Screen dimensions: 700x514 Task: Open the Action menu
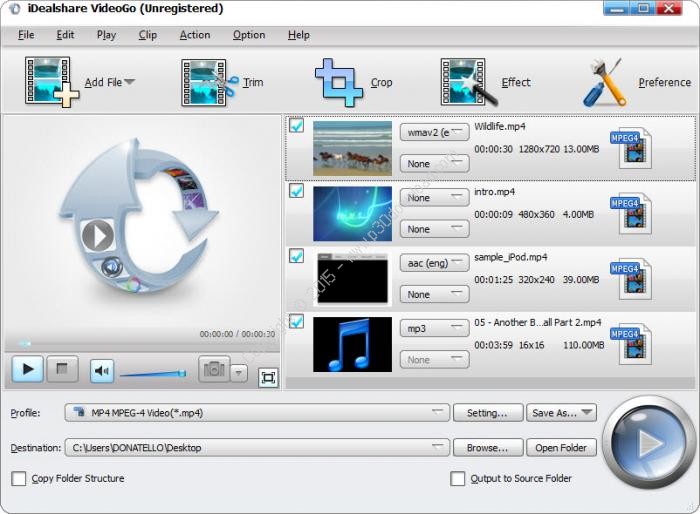pos(195,35)
